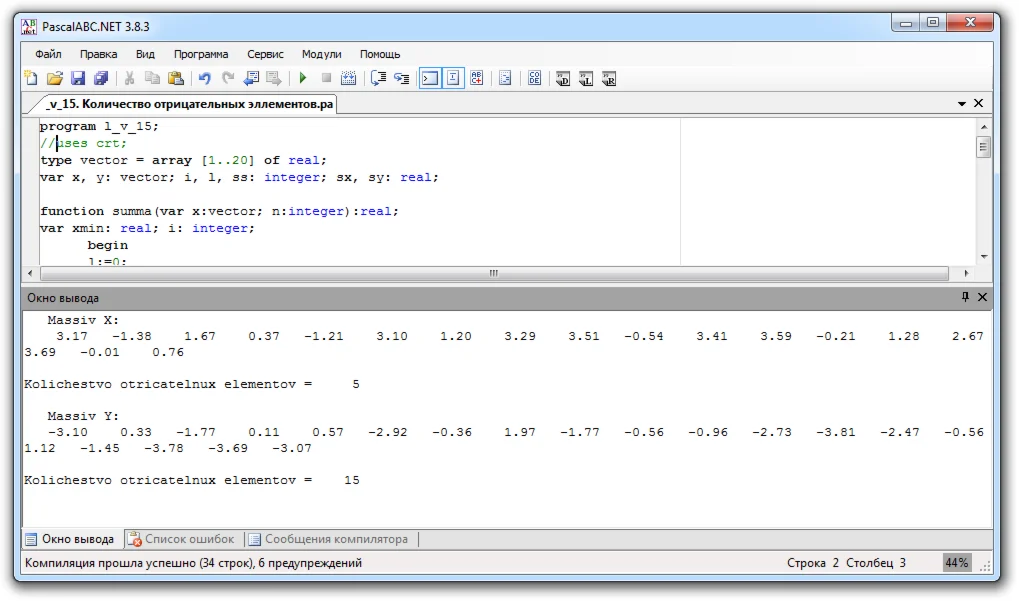
Task: Pin the Окно вывода panel
Action: click(965, 297)
